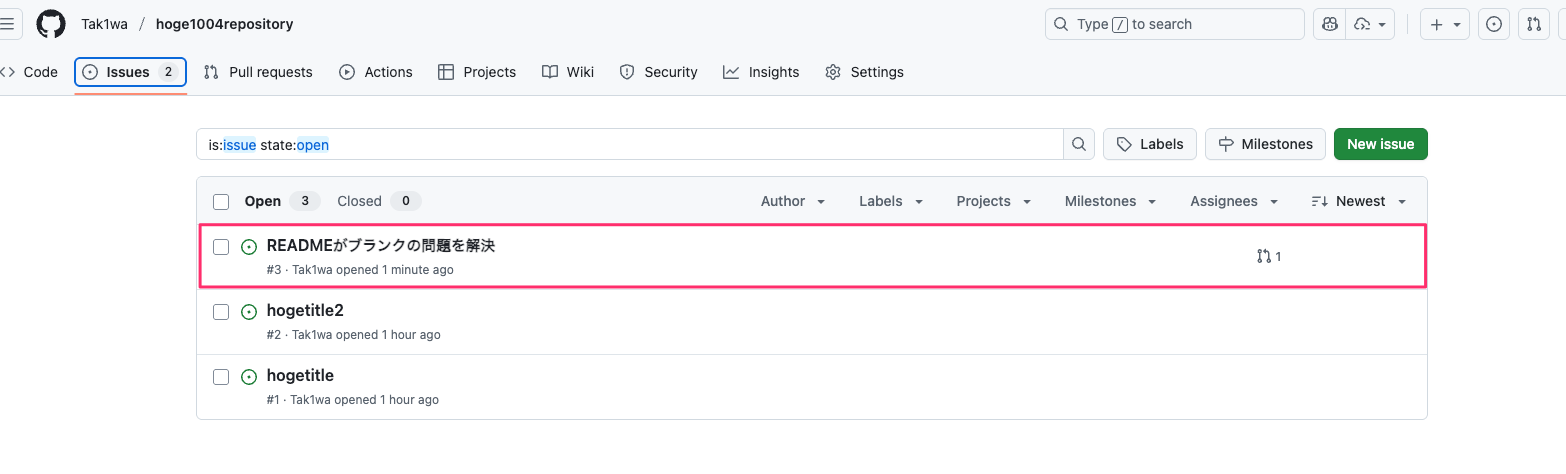The image size is (1566, 474).
Task: Open the issues icon in top header
Action: point(1494,24)
